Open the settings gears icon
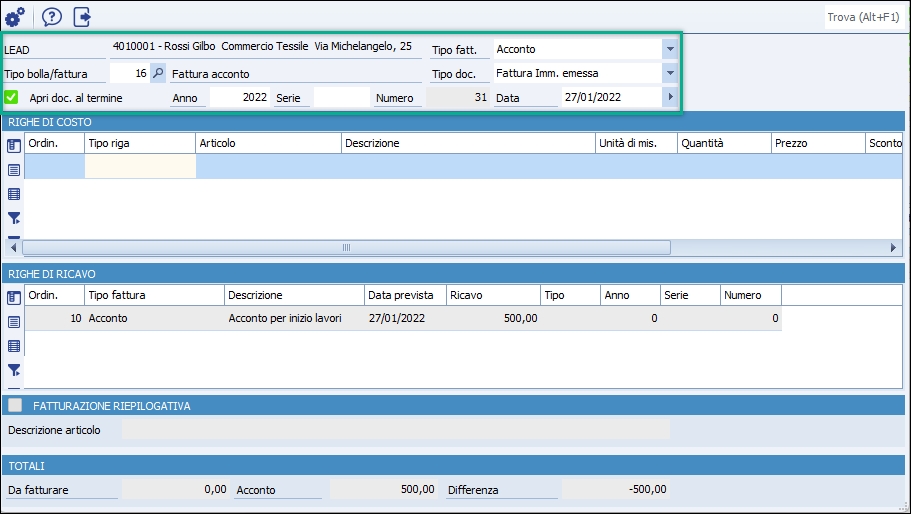 [x=15, y=17]
